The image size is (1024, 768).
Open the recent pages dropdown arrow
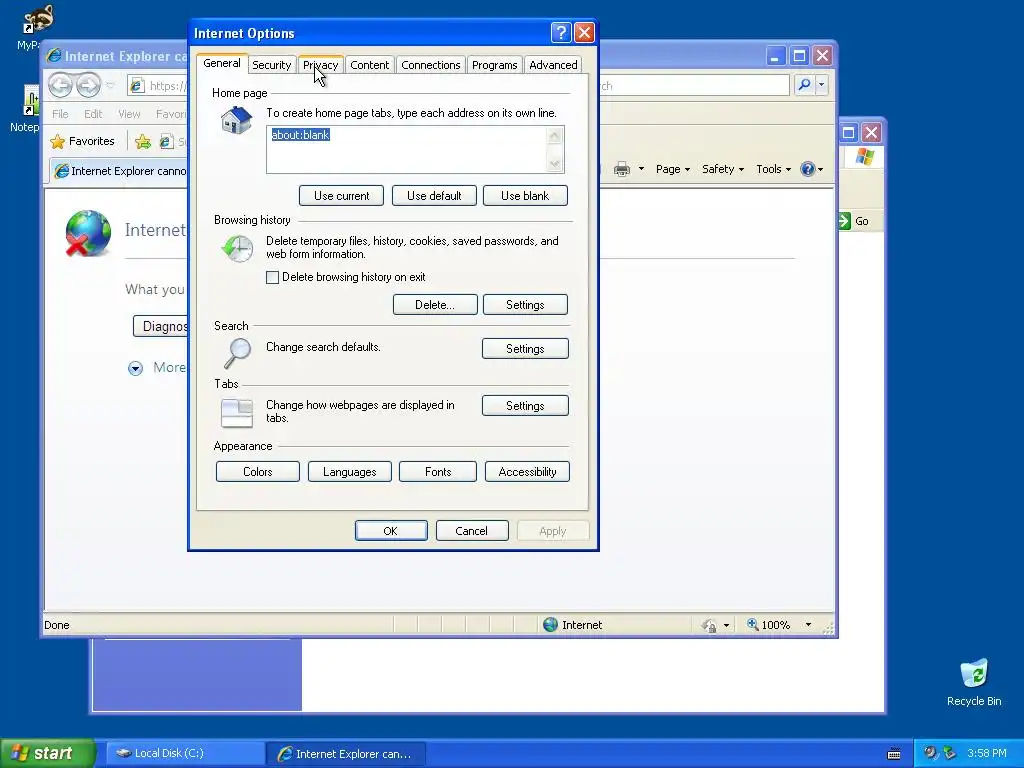[x=110, y=86]
